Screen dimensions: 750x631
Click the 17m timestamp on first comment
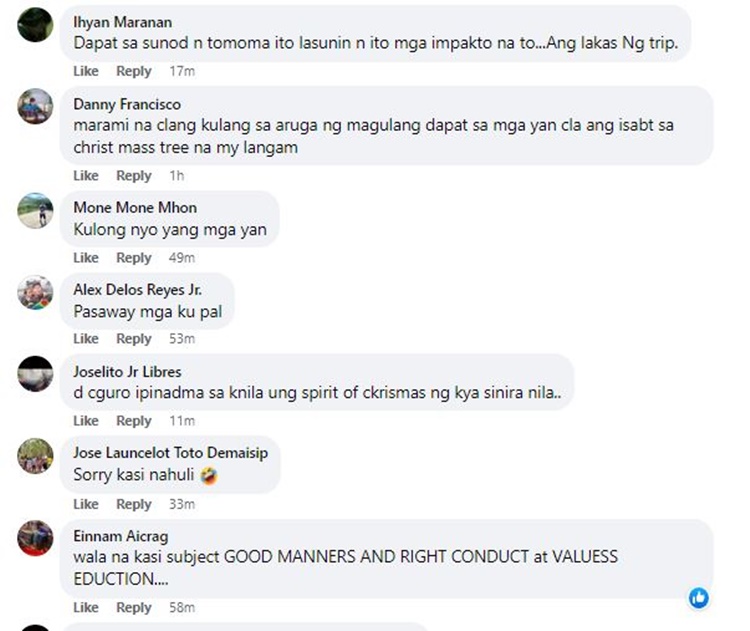(182, 71)
